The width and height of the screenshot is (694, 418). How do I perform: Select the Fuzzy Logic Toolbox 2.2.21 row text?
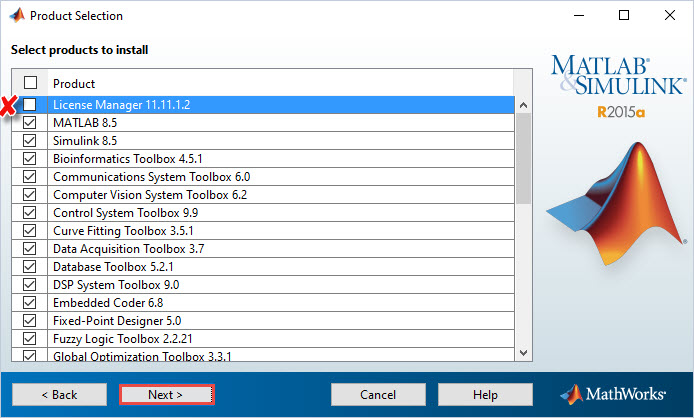(x=123, y=339)
